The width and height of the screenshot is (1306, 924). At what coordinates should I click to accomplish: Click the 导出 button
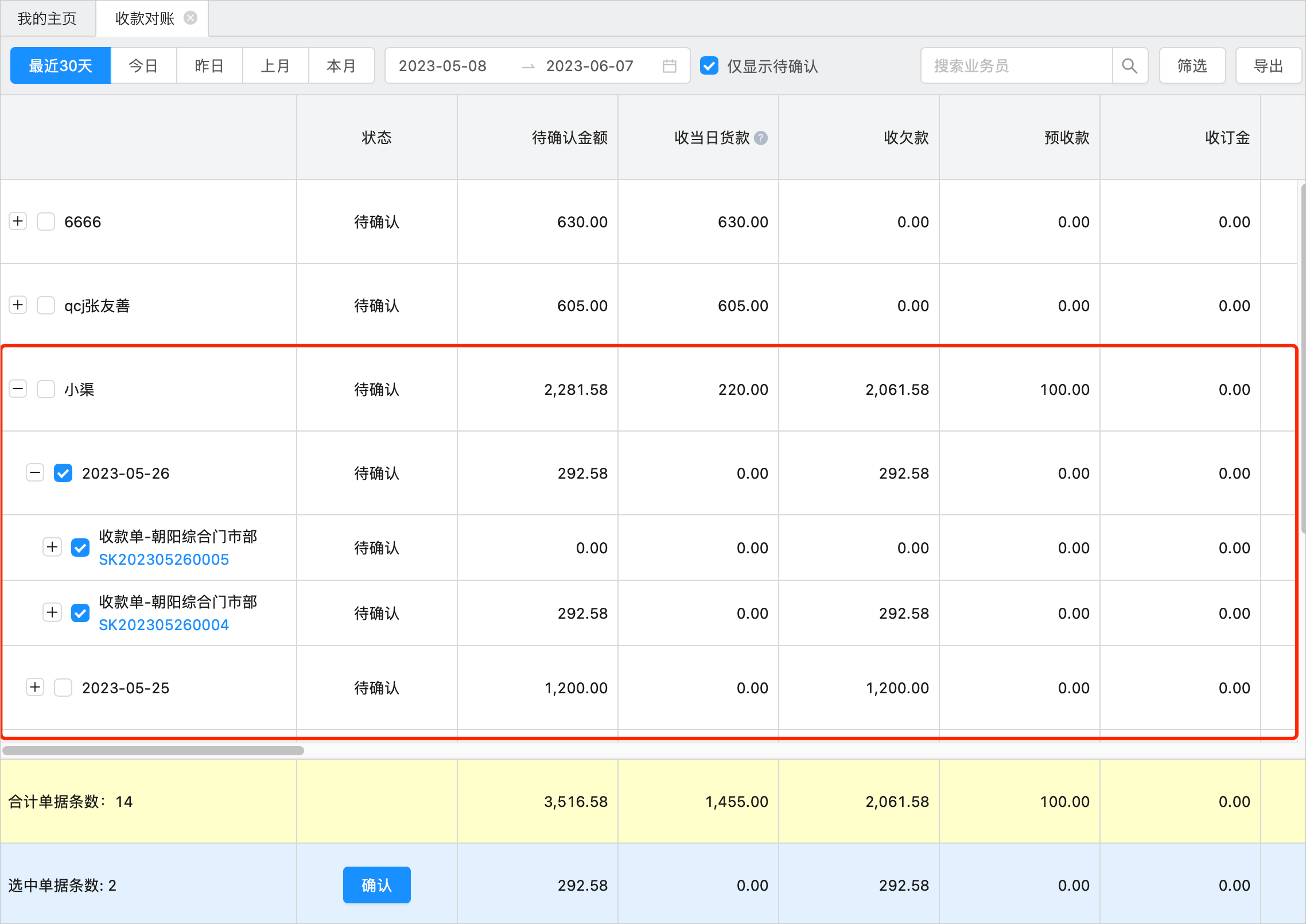pos(1268,66)
